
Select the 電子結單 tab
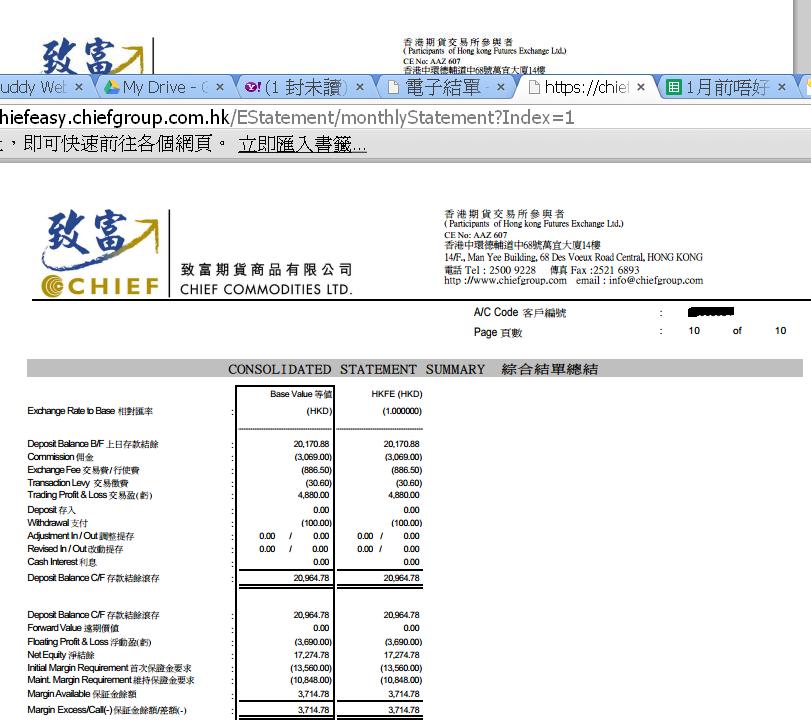pyautogui.click(x=445, y=87)
